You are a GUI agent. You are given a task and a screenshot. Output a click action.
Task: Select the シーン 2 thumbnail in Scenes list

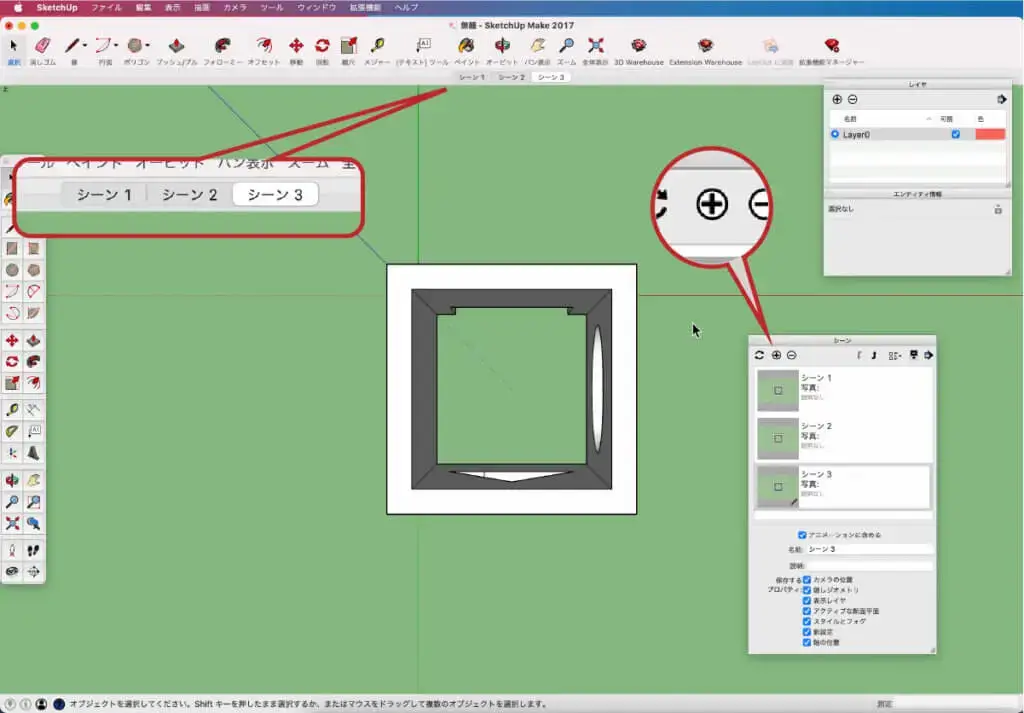[777, 438]
